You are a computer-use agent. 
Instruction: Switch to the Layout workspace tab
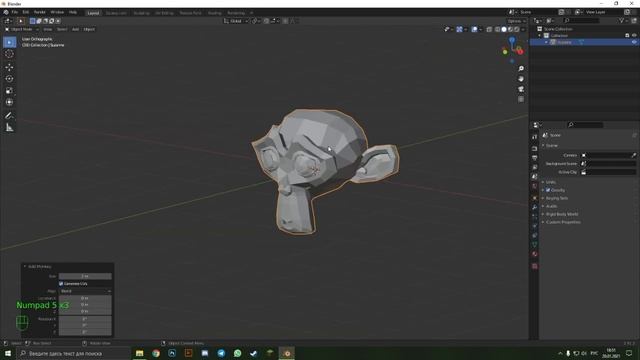(x=93, y=13)
